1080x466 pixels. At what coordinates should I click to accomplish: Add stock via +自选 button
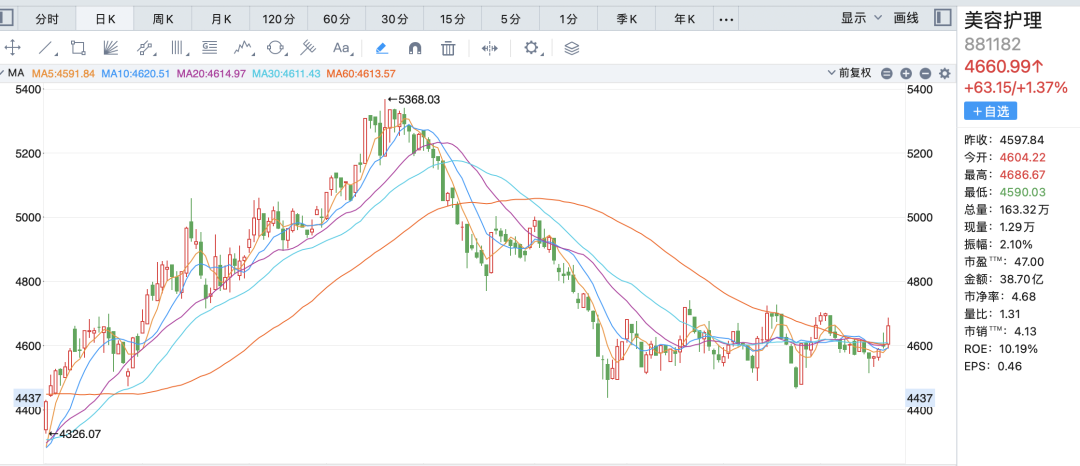point(990,111)
